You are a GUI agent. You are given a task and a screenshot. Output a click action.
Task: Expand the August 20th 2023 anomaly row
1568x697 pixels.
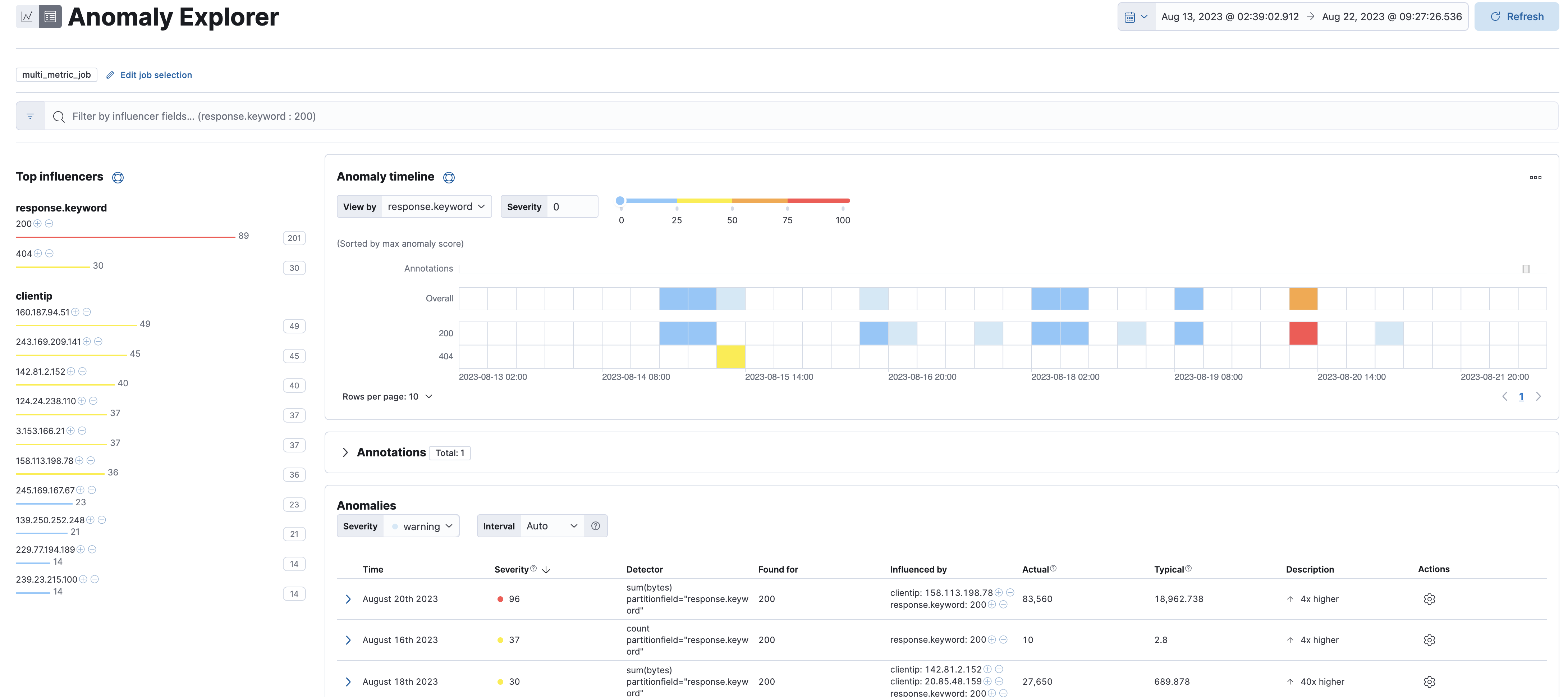(348, 599)
